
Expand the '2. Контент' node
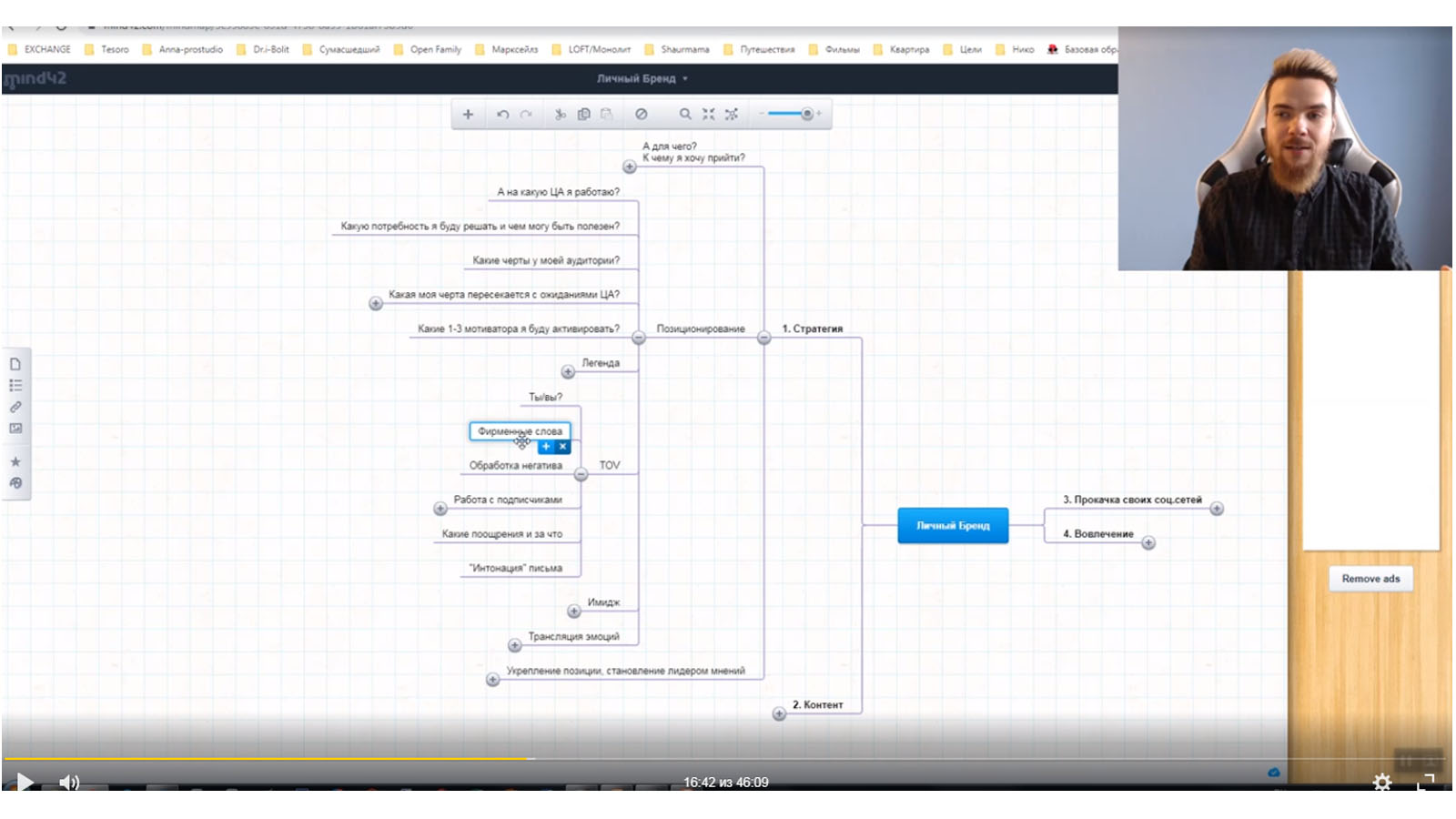click(779, 713)
